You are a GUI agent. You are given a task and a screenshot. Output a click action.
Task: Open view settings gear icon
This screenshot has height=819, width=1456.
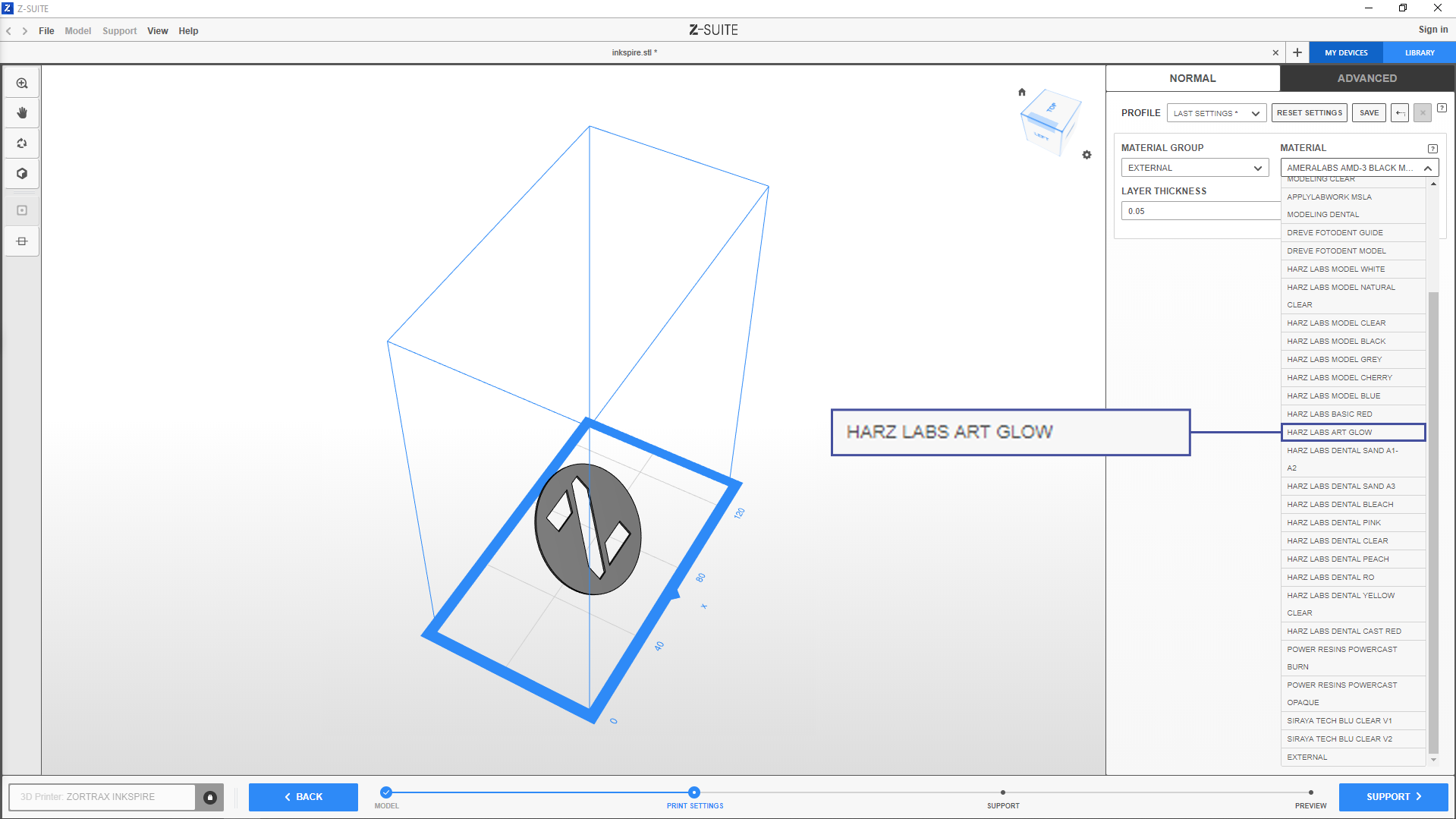[1086, 155]
